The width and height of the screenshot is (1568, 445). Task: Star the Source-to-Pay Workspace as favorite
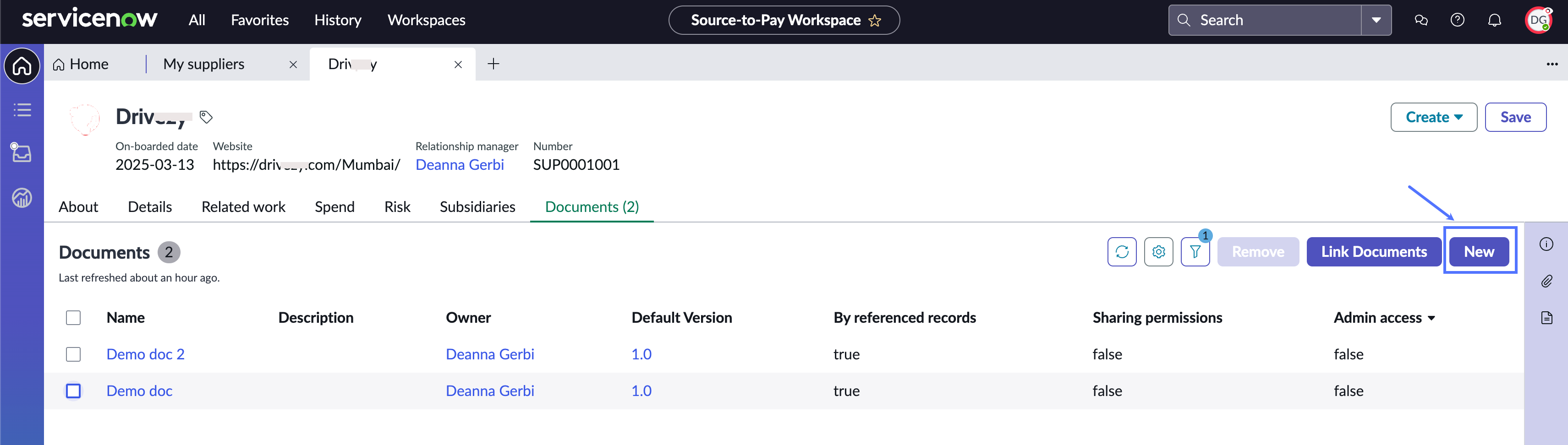[875, 21]
